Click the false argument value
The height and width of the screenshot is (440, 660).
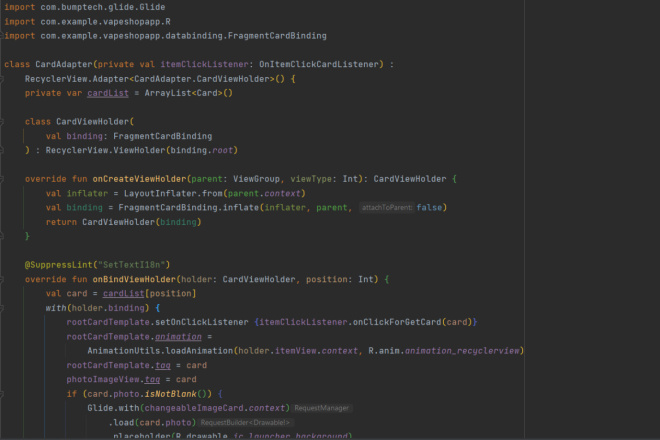pyautogui.click(x=429, y=208)
